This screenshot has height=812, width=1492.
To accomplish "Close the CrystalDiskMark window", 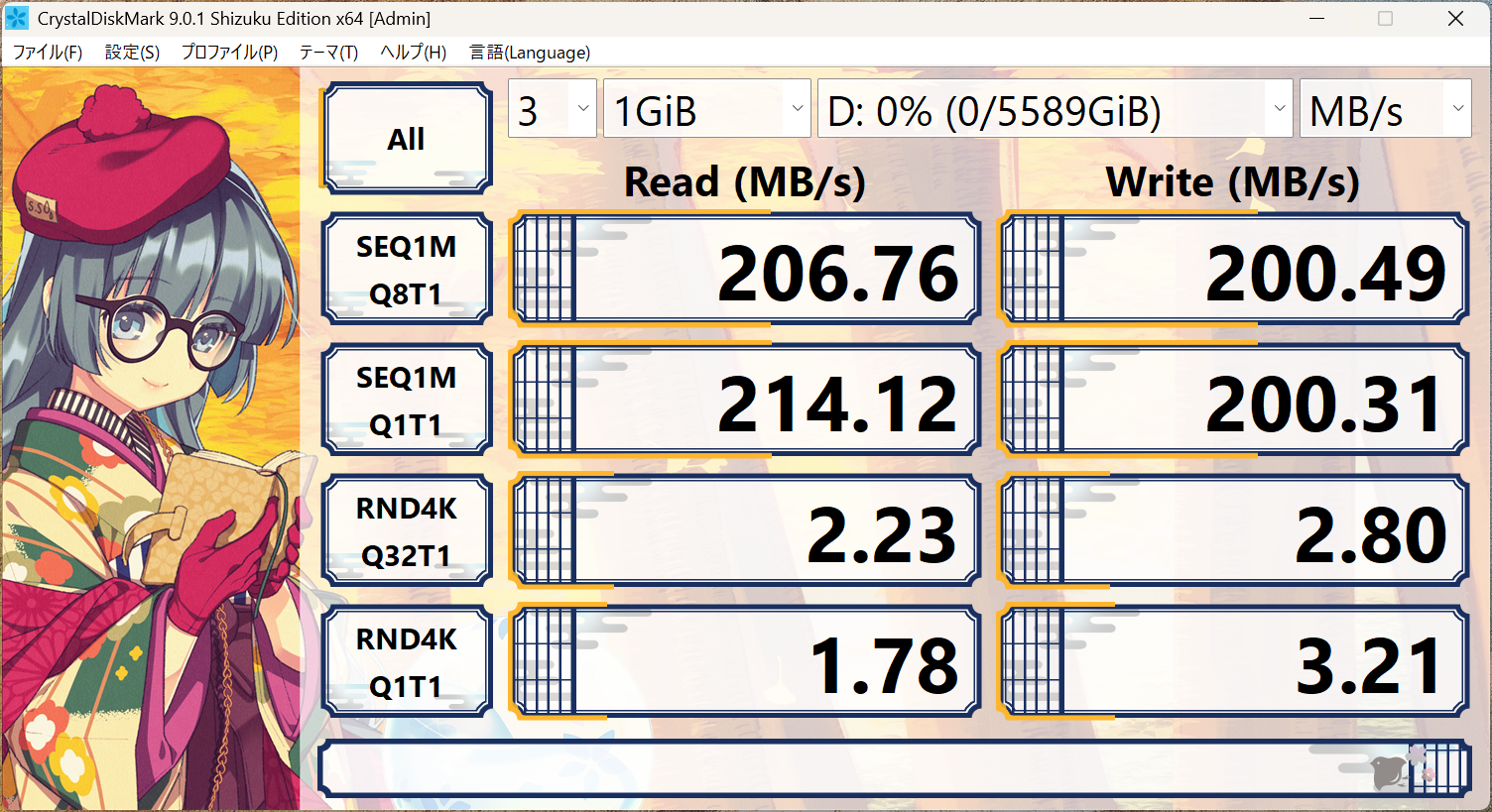I will [x=1455, y=18].
